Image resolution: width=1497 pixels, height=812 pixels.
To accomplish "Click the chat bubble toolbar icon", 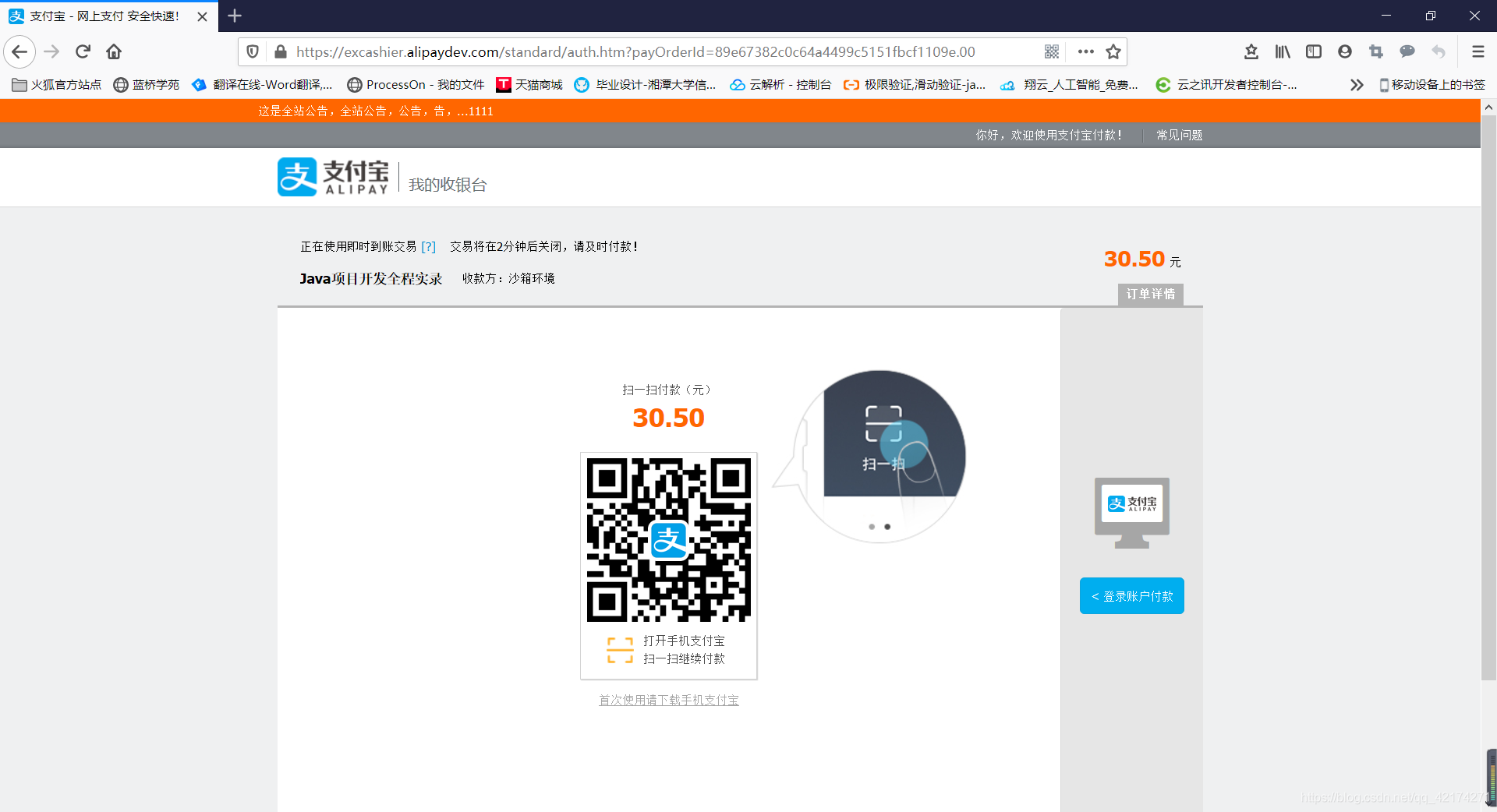I will pos(1407,52).
